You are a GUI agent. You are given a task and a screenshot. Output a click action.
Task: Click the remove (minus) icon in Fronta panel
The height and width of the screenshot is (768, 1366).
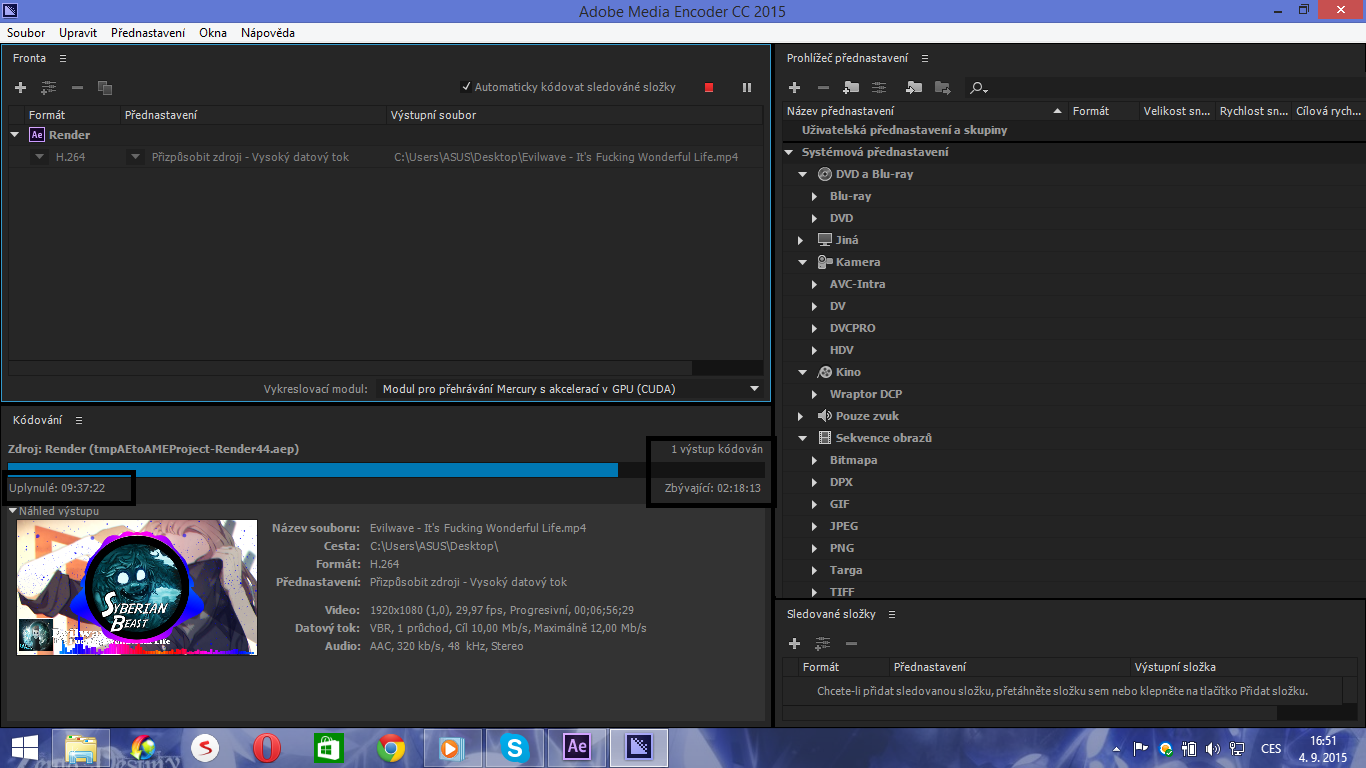[x=77, y=88]
